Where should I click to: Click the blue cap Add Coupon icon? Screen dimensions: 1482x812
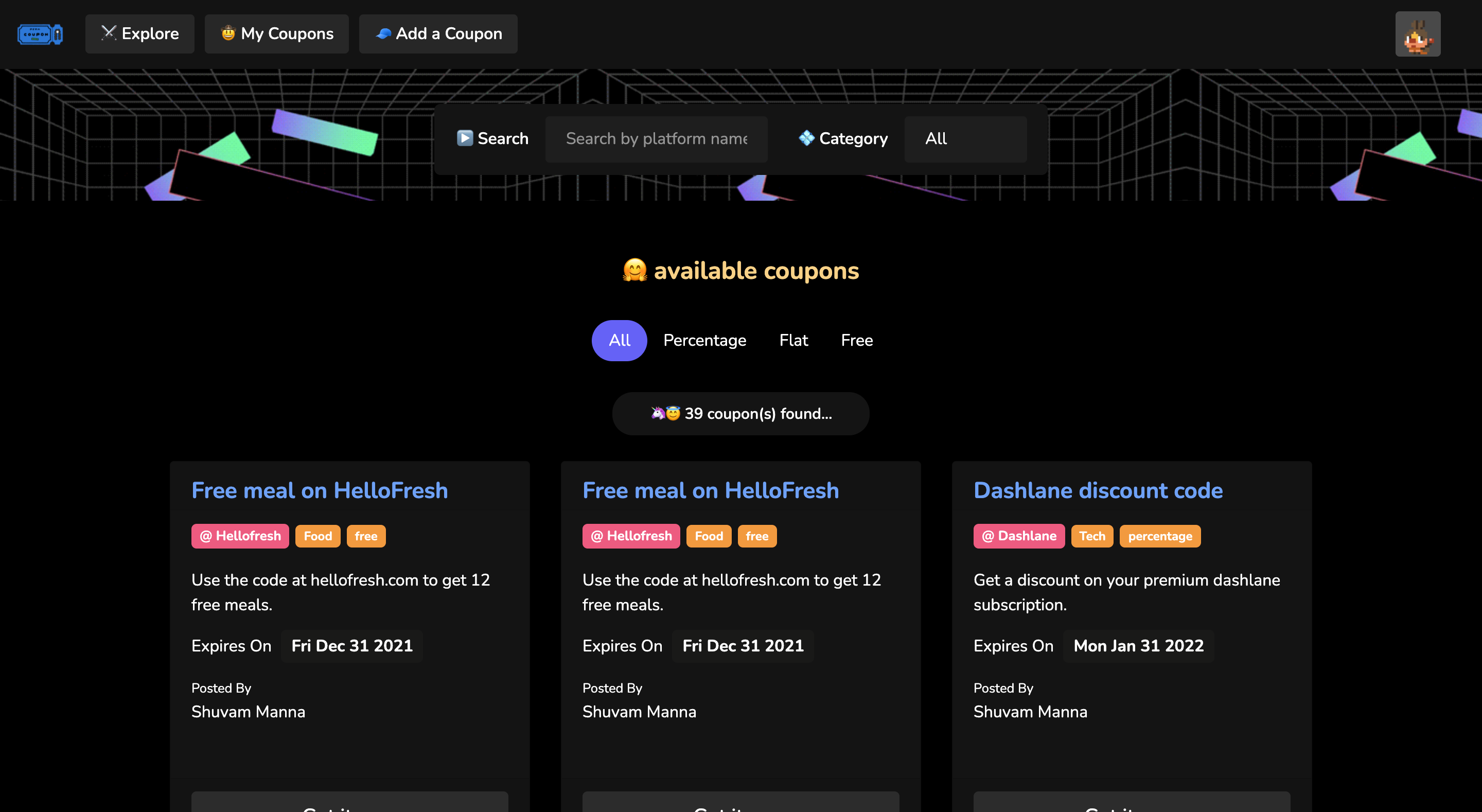[383, 33]
